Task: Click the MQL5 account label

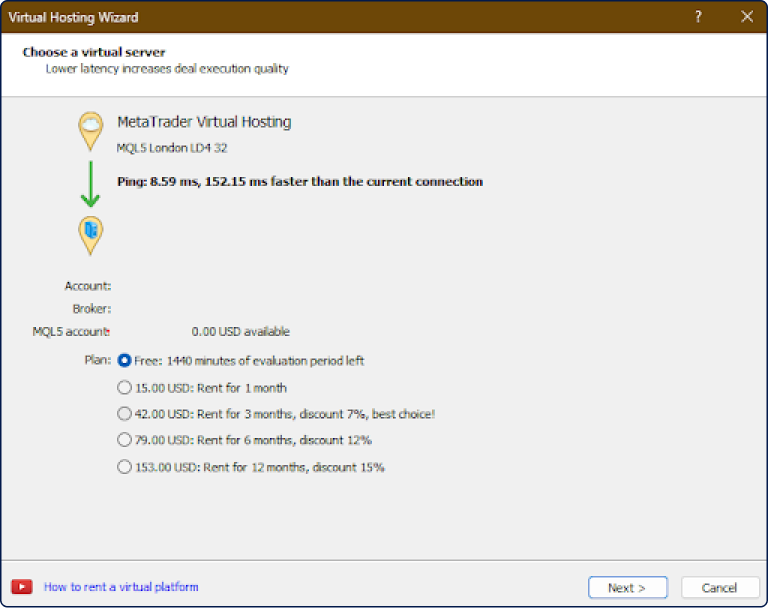Action: point(72,332)
